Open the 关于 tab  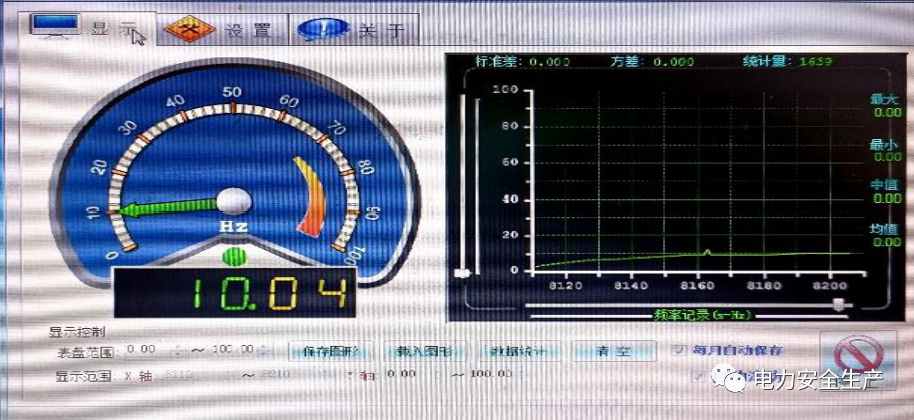(354, 30)
